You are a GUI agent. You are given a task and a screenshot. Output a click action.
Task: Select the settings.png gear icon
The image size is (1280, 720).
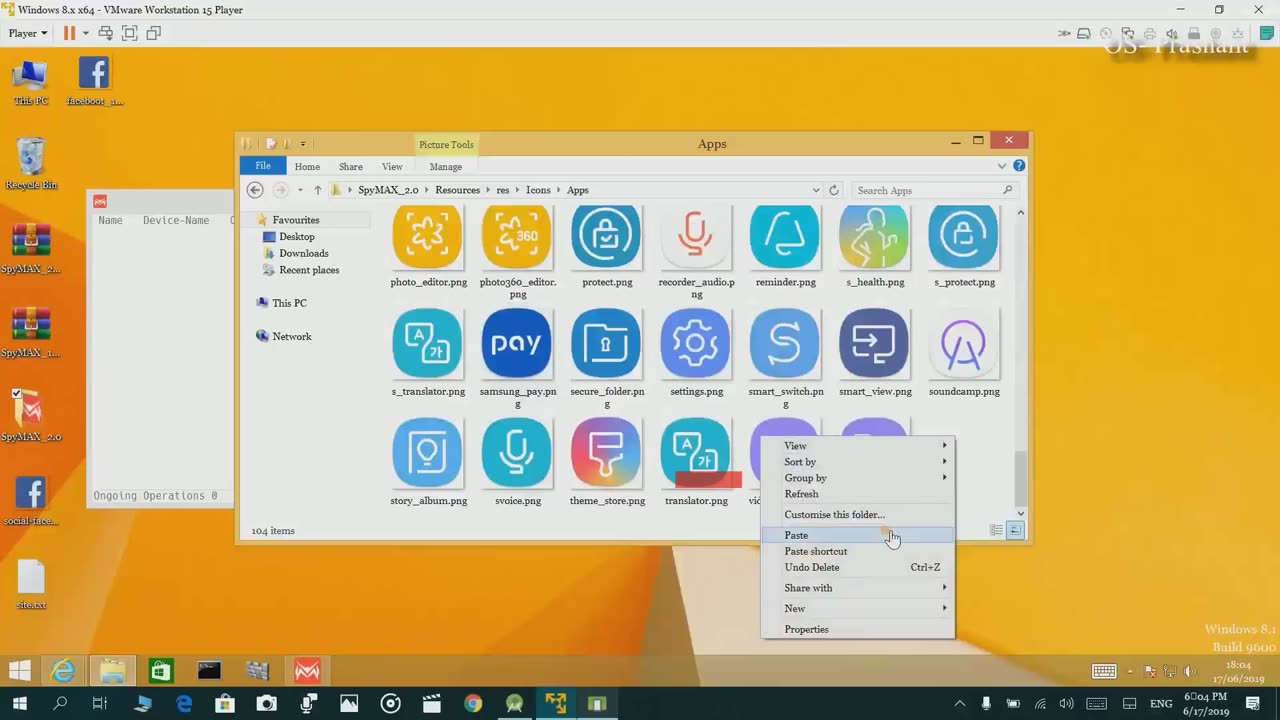pos(696,343)
